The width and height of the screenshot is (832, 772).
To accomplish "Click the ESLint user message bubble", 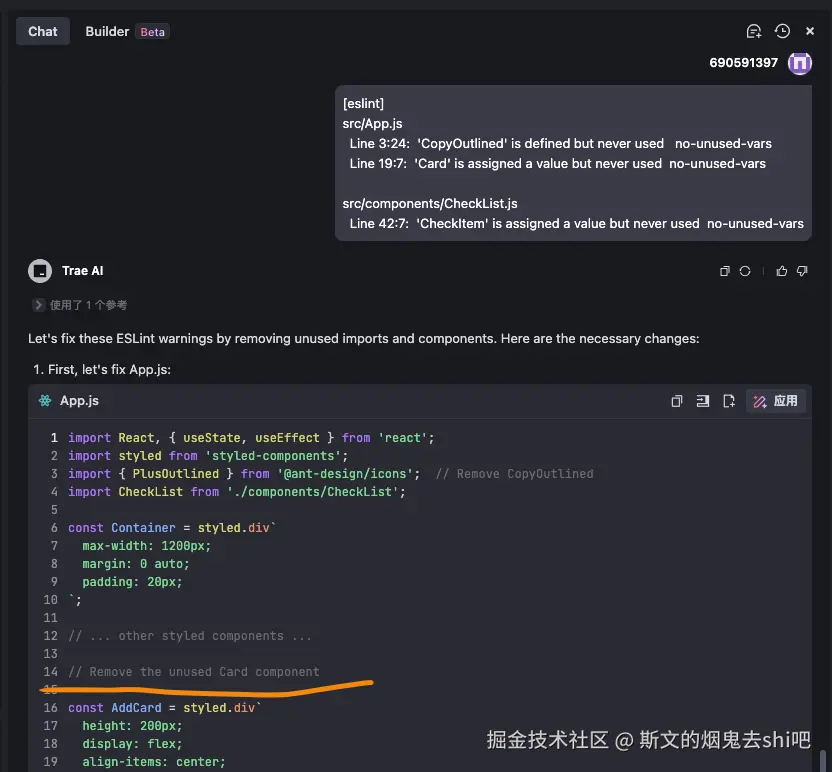I will click(x=573, y=163).
